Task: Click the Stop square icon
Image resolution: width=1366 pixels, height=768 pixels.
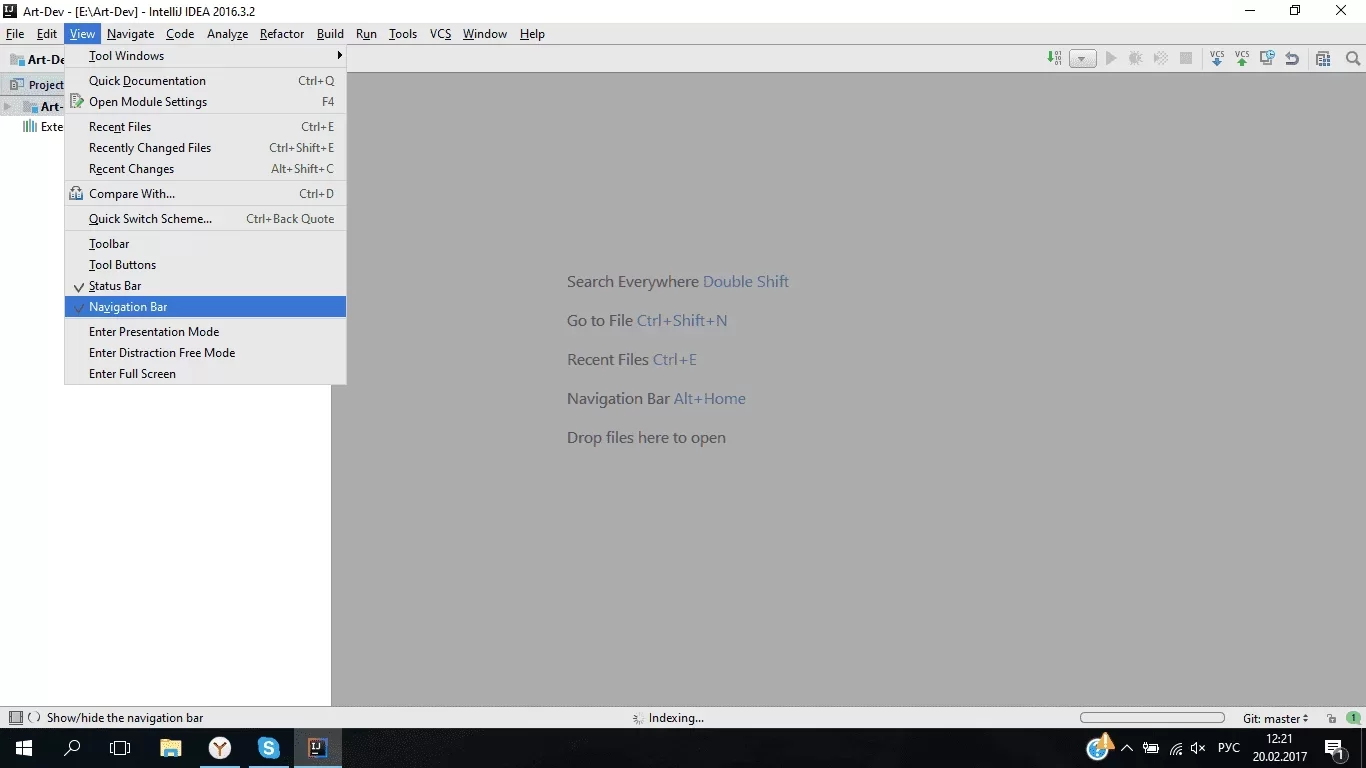Action: 1186,59
